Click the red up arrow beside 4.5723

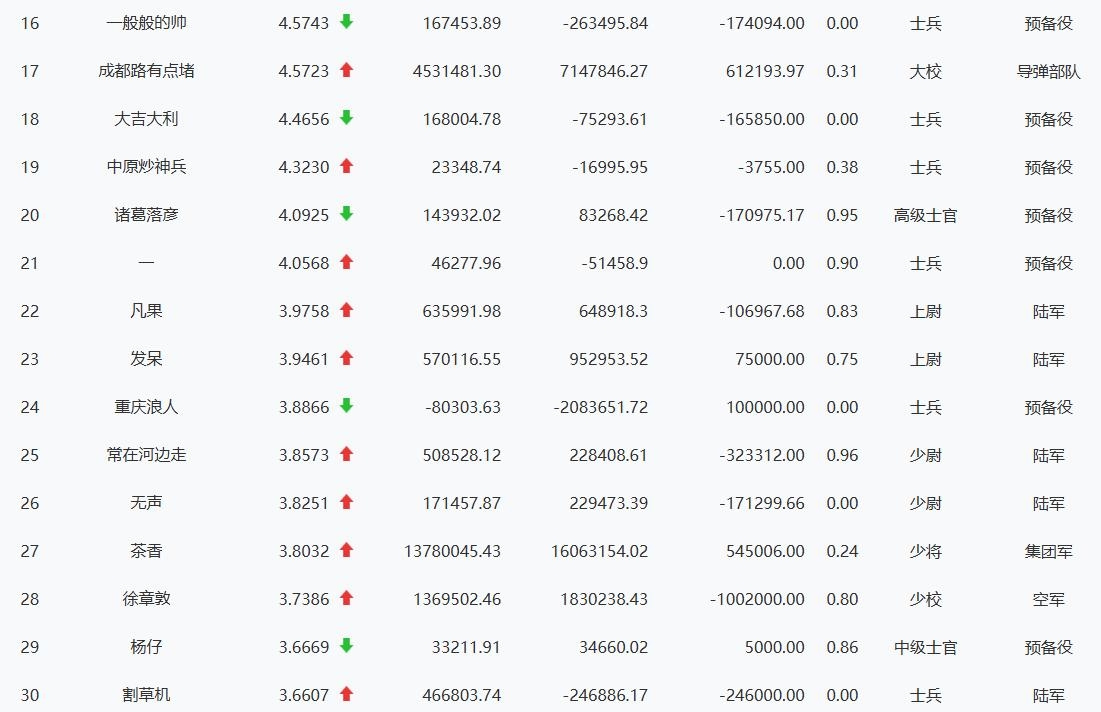(346, 70)
